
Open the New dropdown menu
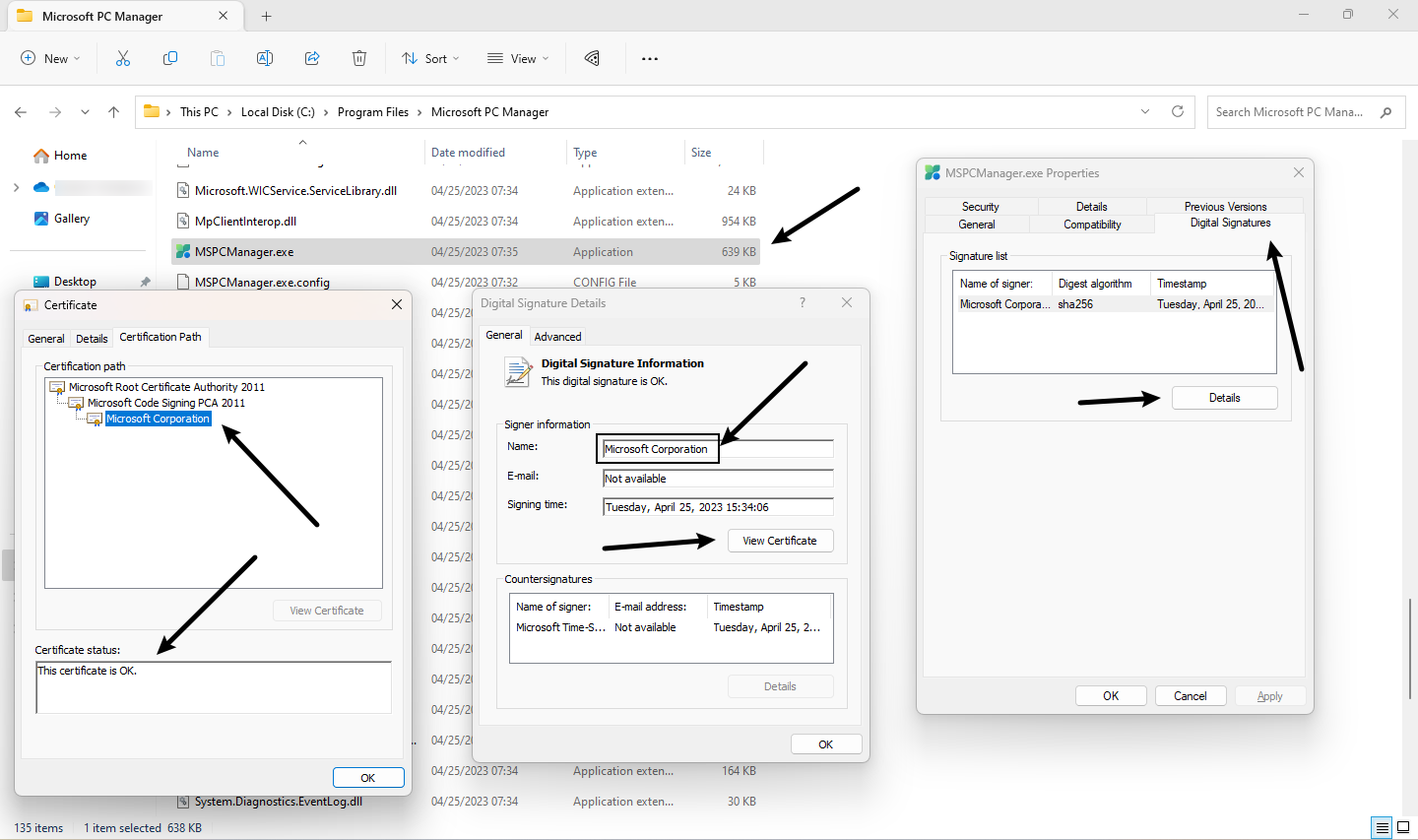click(50, 59)
